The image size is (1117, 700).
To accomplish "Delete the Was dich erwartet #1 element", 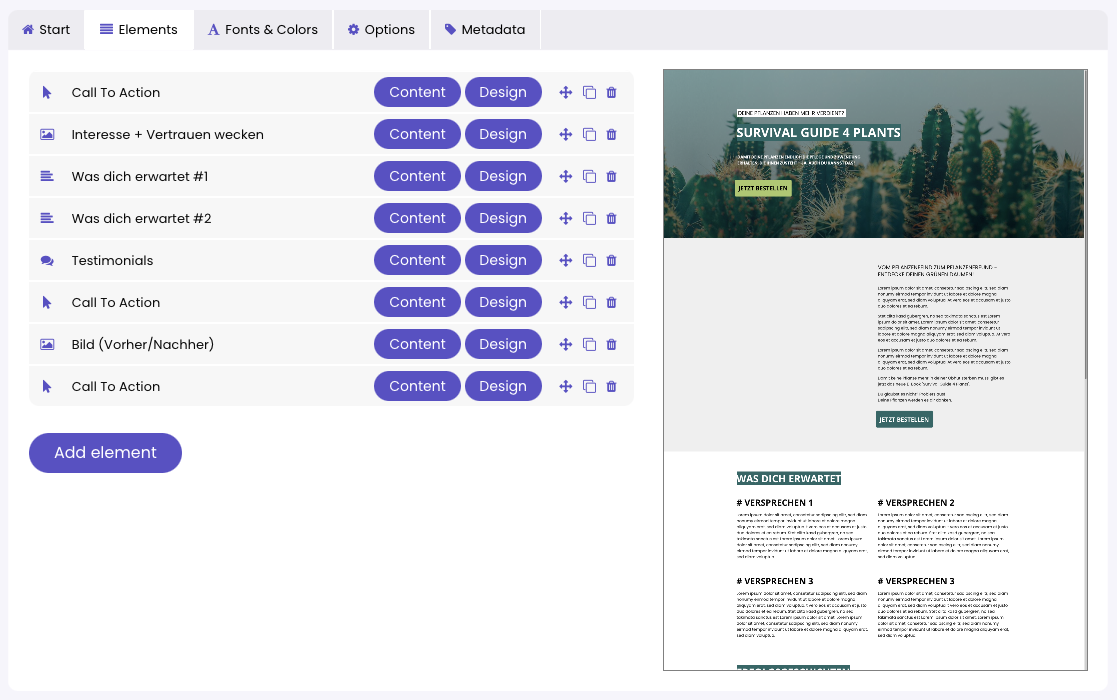I will point(612,177).
